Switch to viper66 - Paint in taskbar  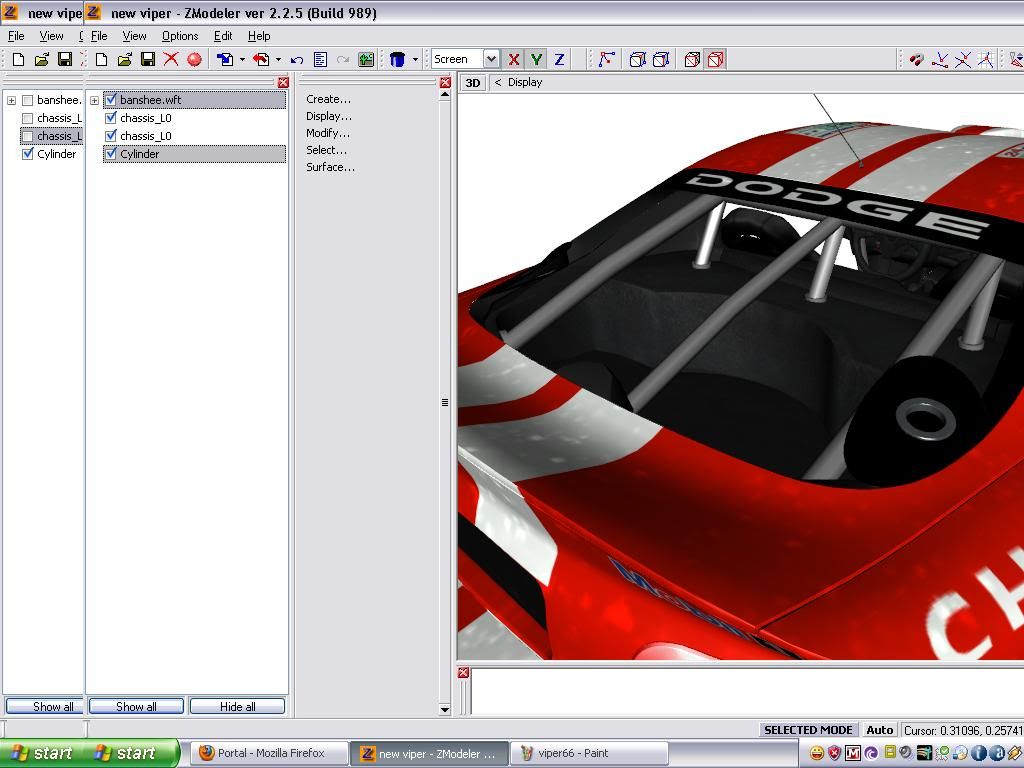[588, 753]
